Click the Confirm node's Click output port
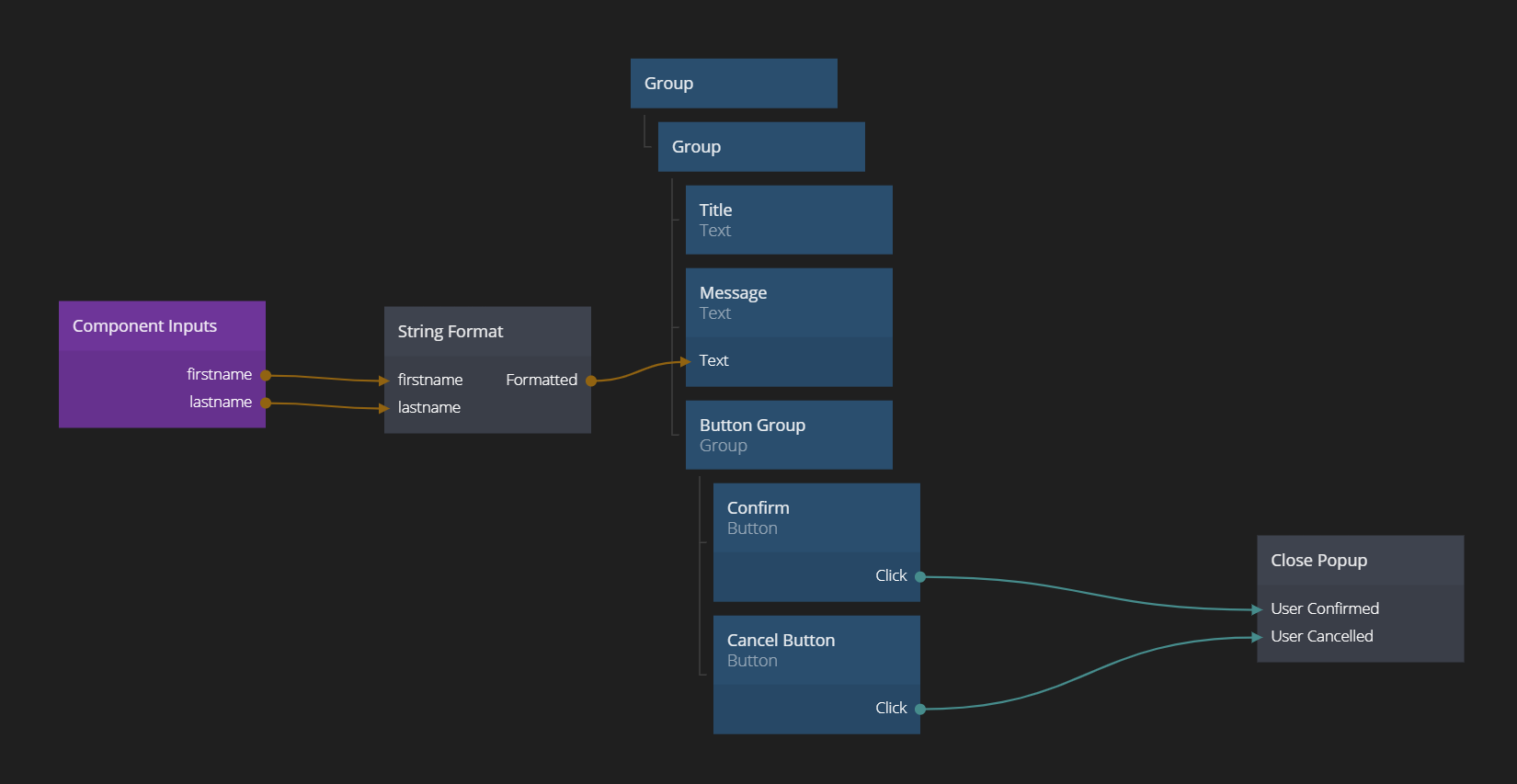The image size is (1517, 784). point(920,577)
